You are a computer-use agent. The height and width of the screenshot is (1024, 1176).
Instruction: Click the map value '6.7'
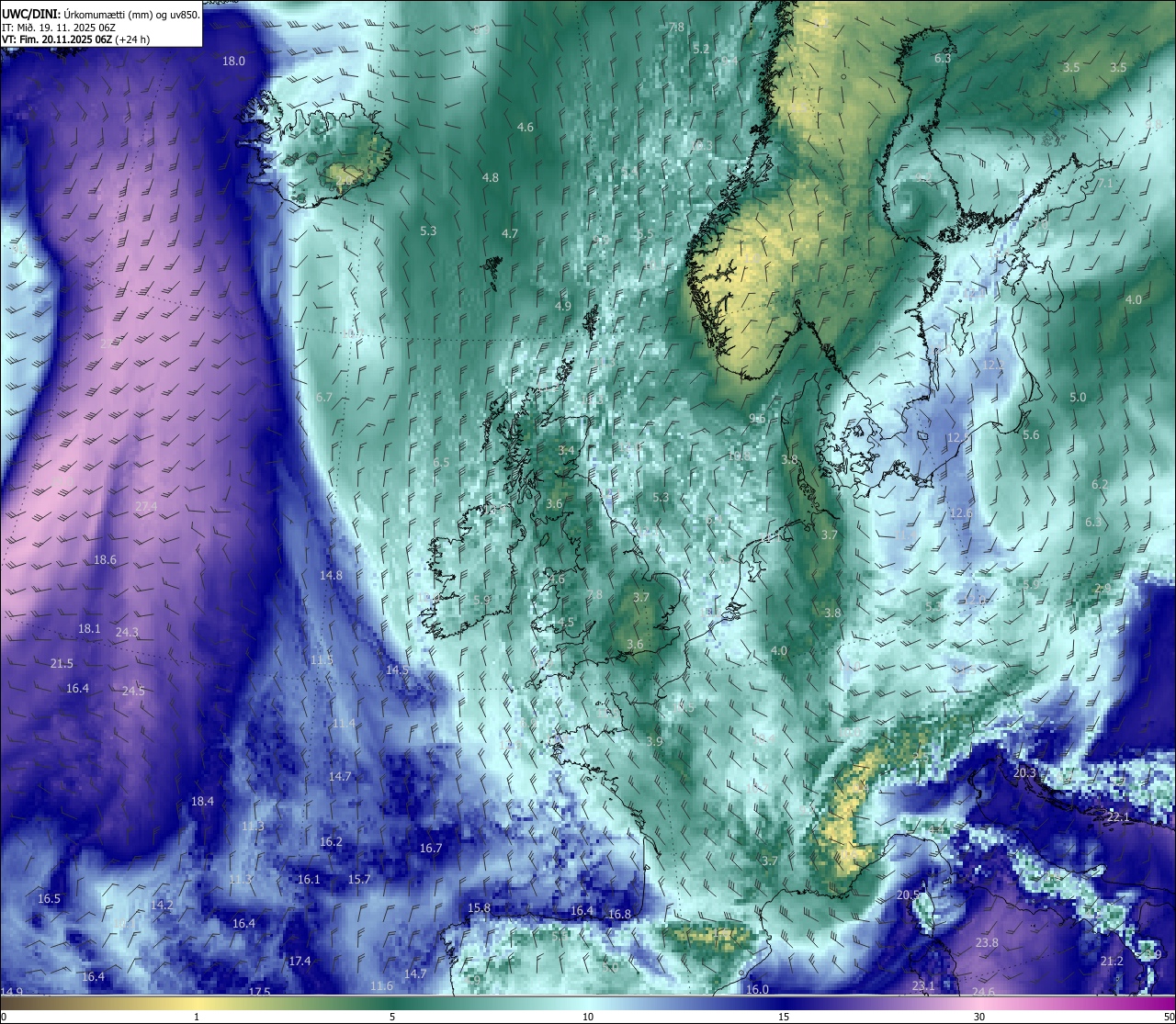(x=324, y=398)
